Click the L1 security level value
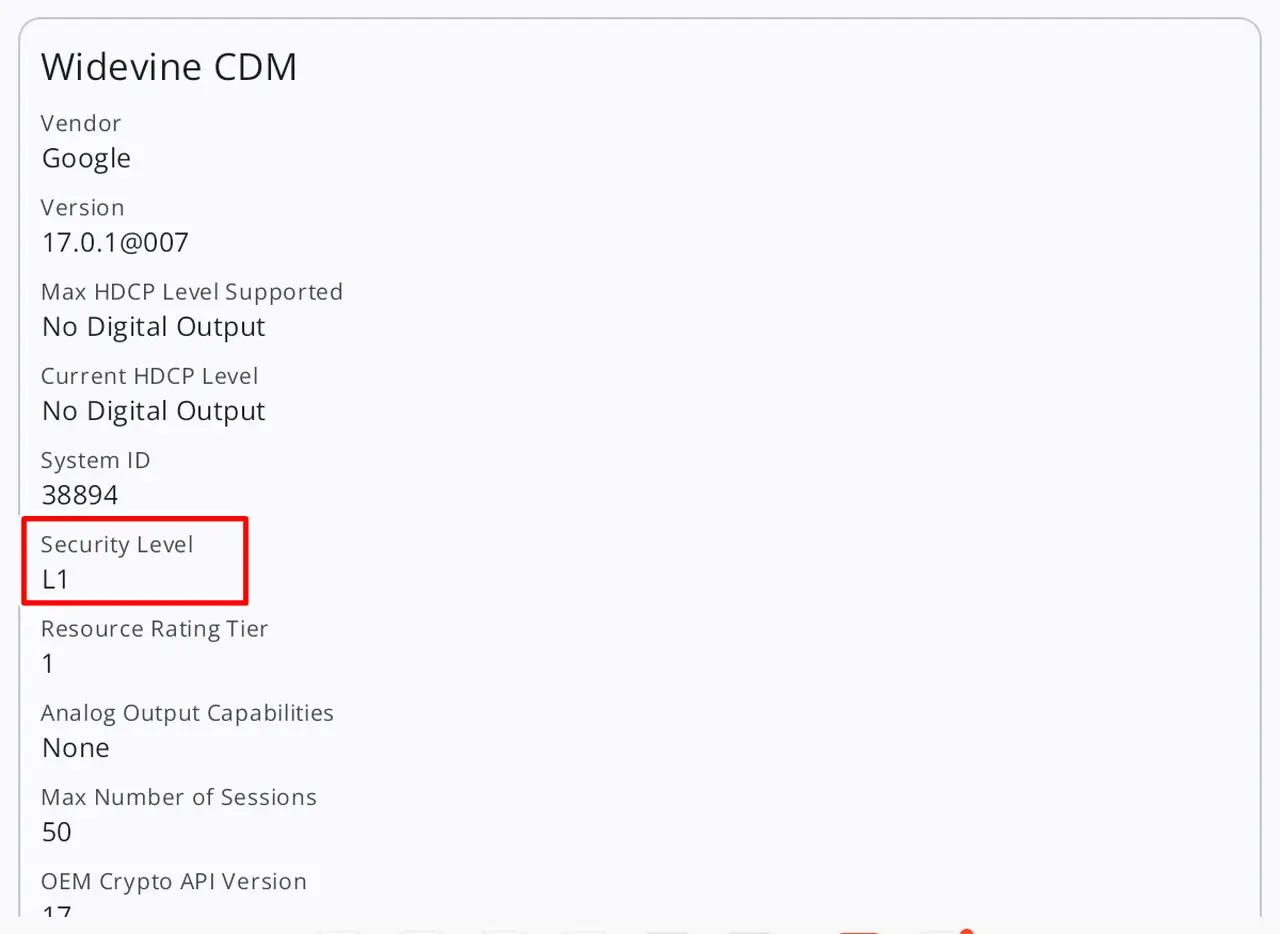The image size is (1280, 934). point(55,579)
